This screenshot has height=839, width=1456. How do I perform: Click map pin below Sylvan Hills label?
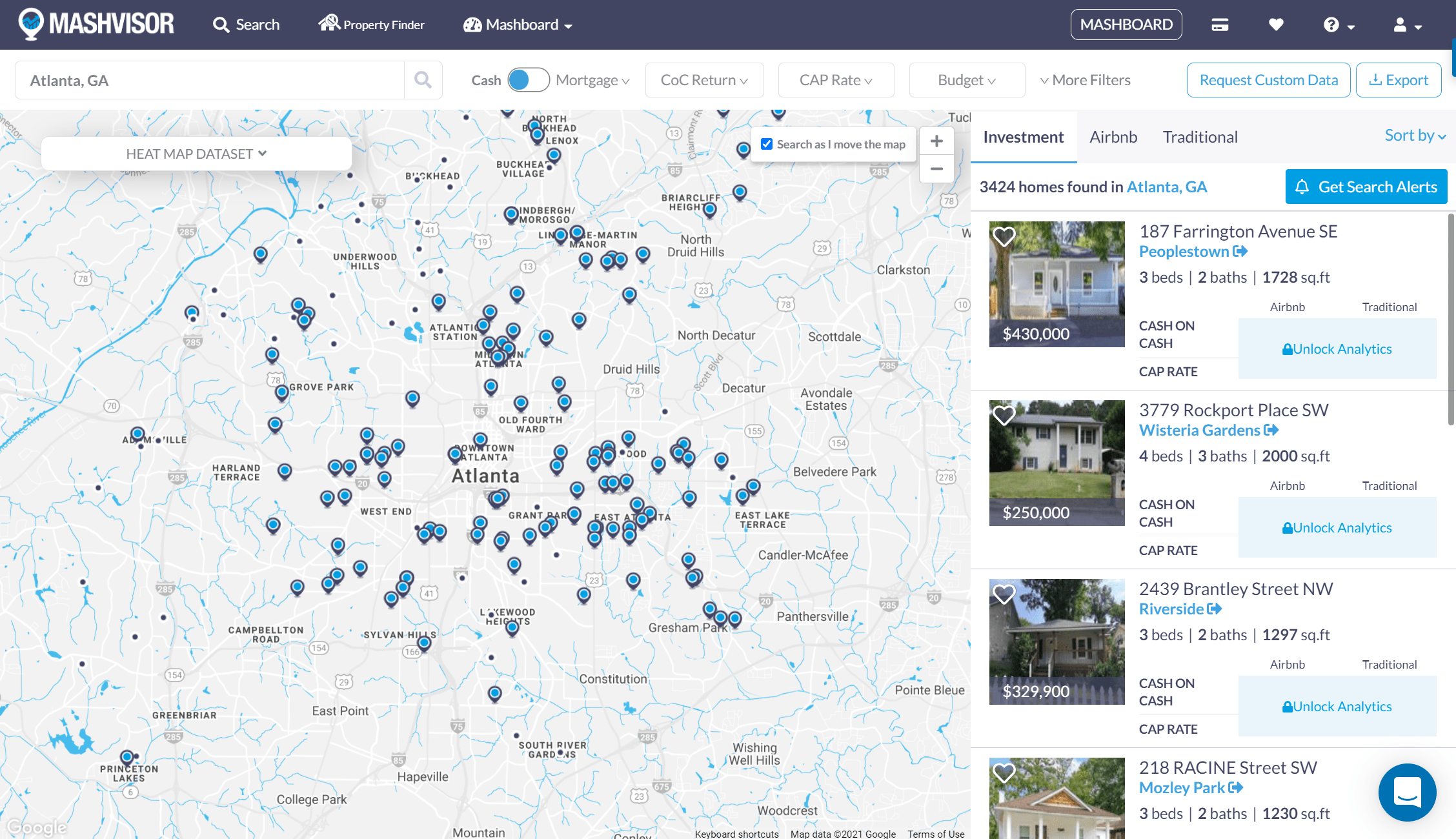424,643
